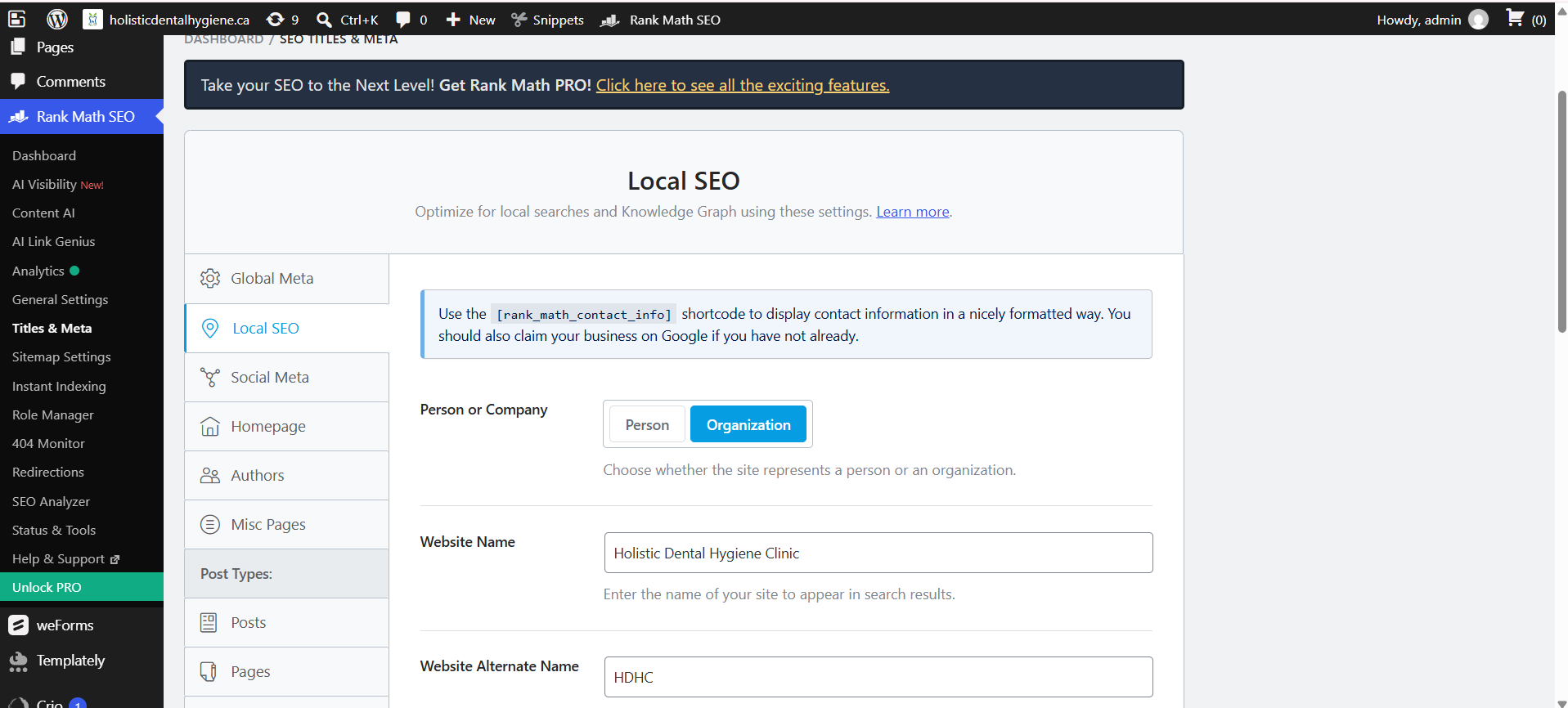
Task: Click the Homepage house icon
Action: click(210, 426)
